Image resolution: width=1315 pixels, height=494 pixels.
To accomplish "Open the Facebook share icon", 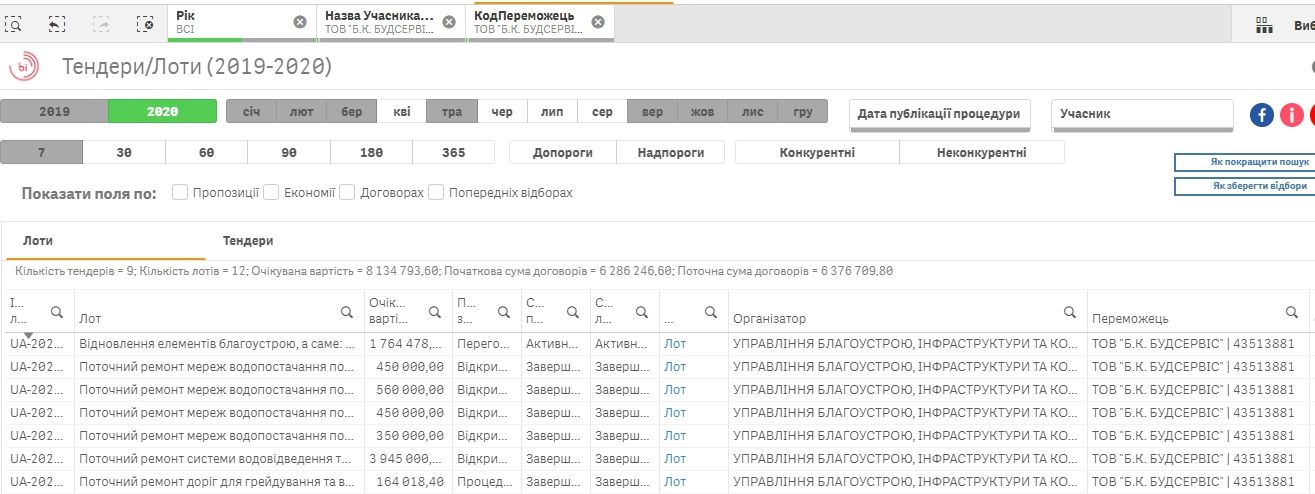I will [1262, 115].
